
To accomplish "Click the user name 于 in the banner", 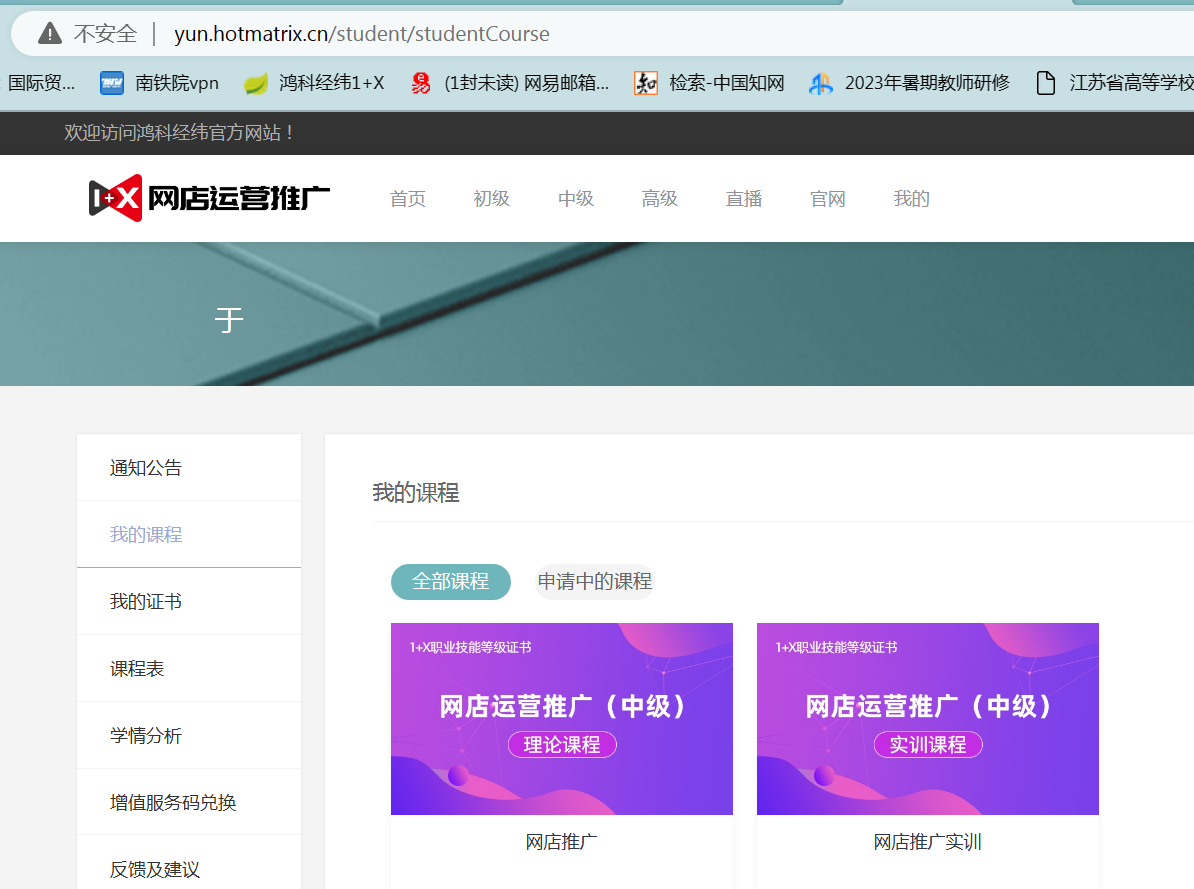I will (x=229, y=320).
